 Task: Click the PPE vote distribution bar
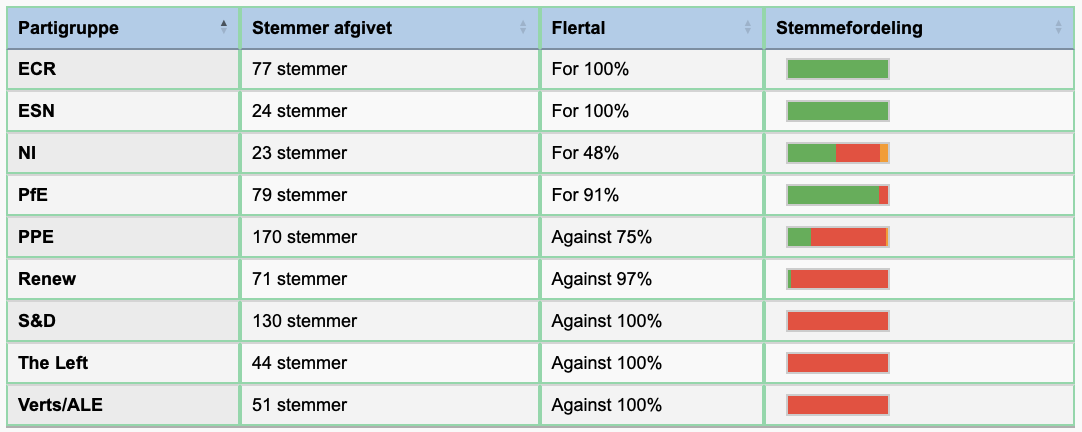coord(838,237)
